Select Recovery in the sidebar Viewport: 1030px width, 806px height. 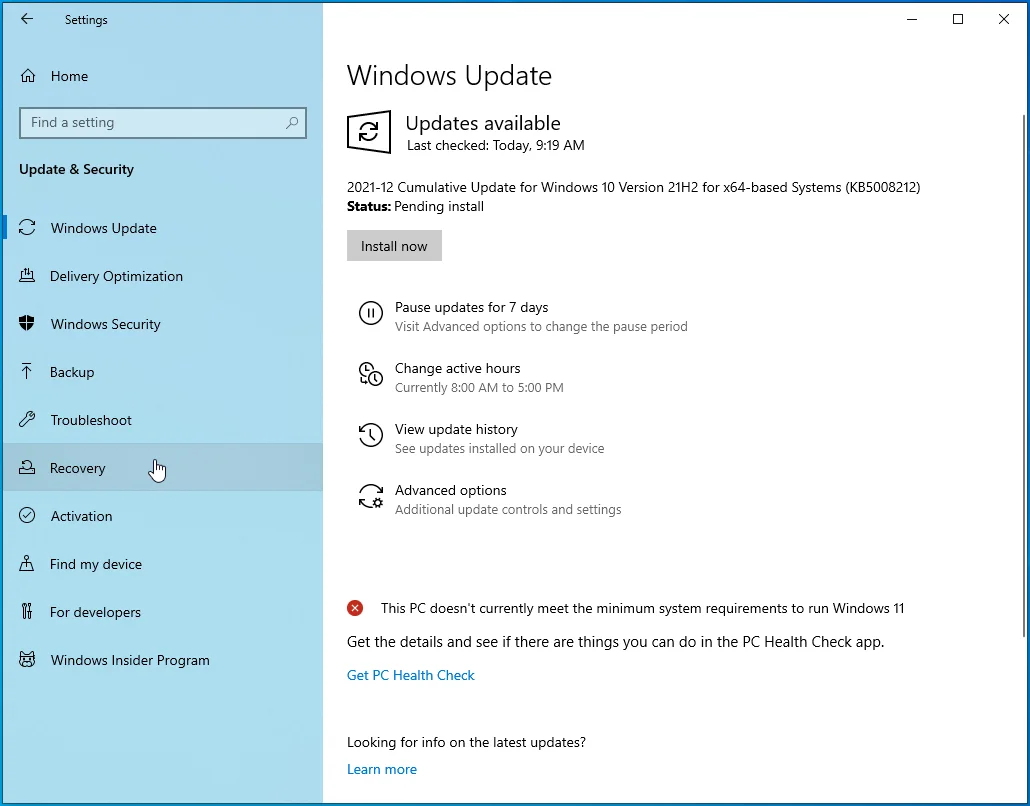[x=163, y=468]
